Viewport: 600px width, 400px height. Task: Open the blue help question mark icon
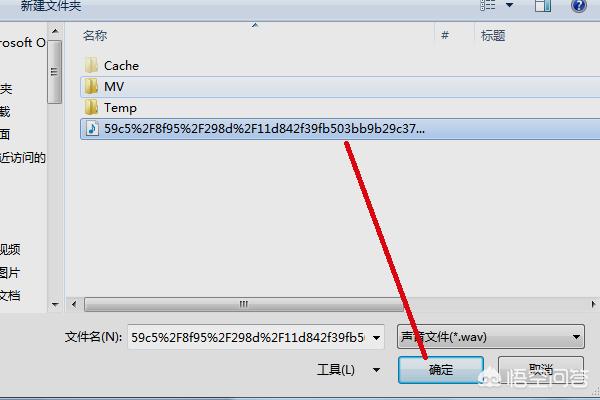tap(578, 6)
